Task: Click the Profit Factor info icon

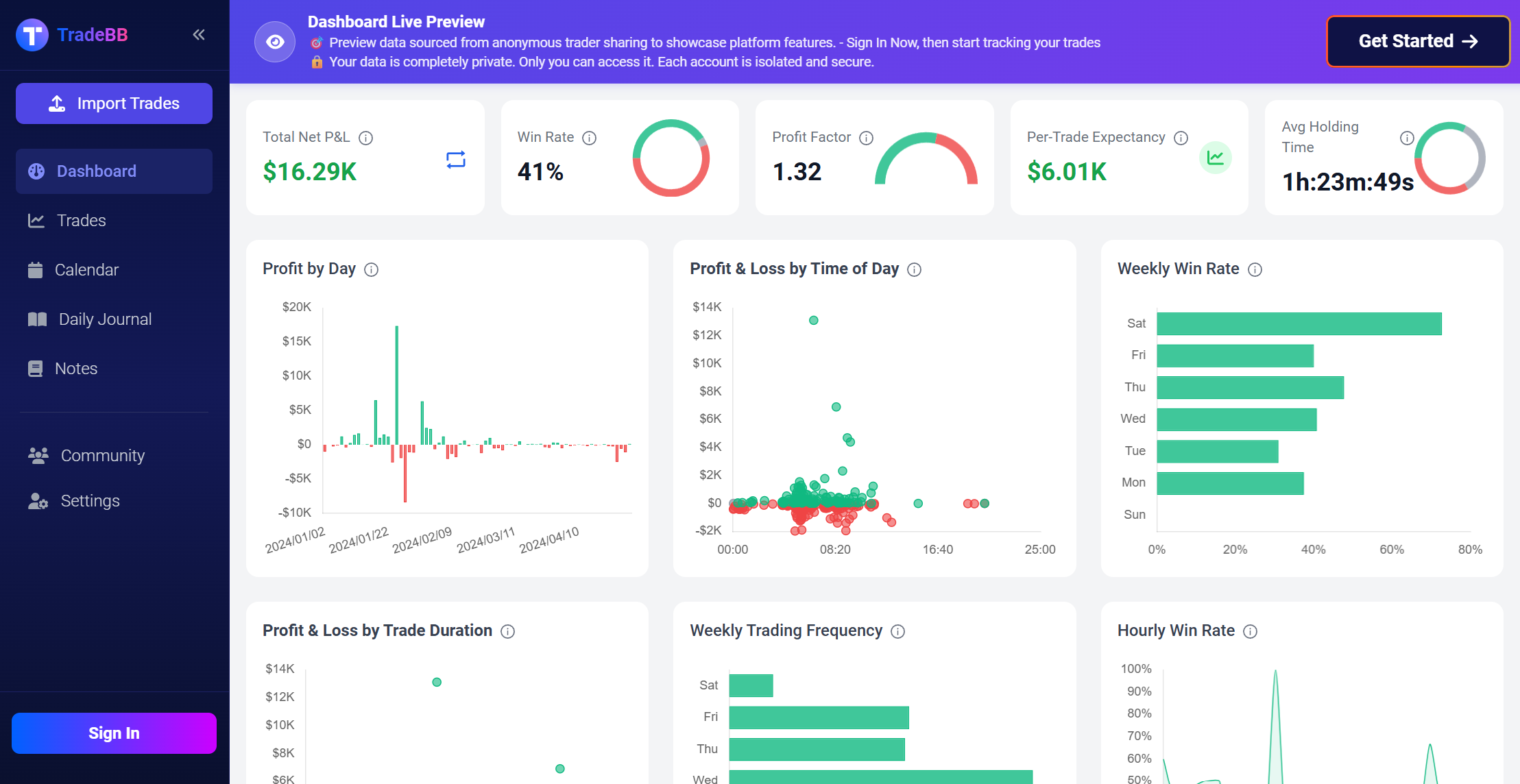Action: [x=867, y=138]
